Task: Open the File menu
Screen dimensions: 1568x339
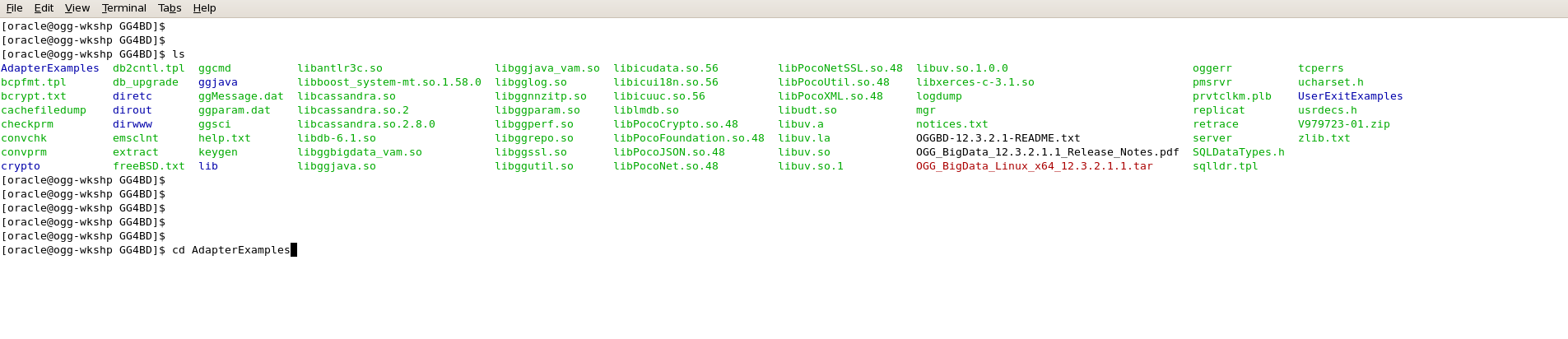Action: [14, 8]
